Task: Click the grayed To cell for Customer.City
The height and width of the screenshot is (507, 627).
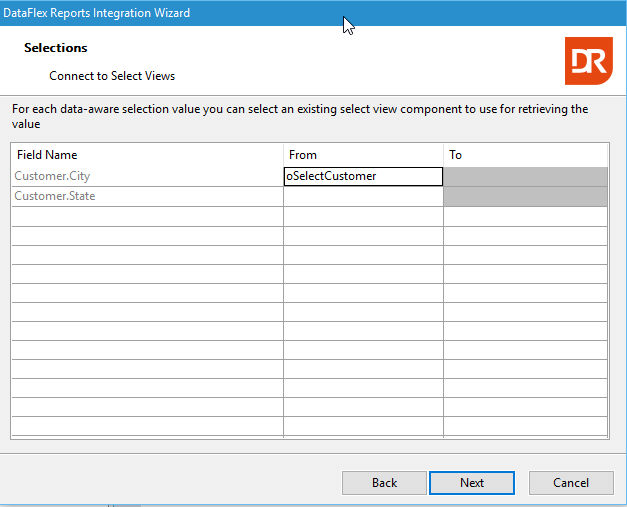Action: click(525, 176)
